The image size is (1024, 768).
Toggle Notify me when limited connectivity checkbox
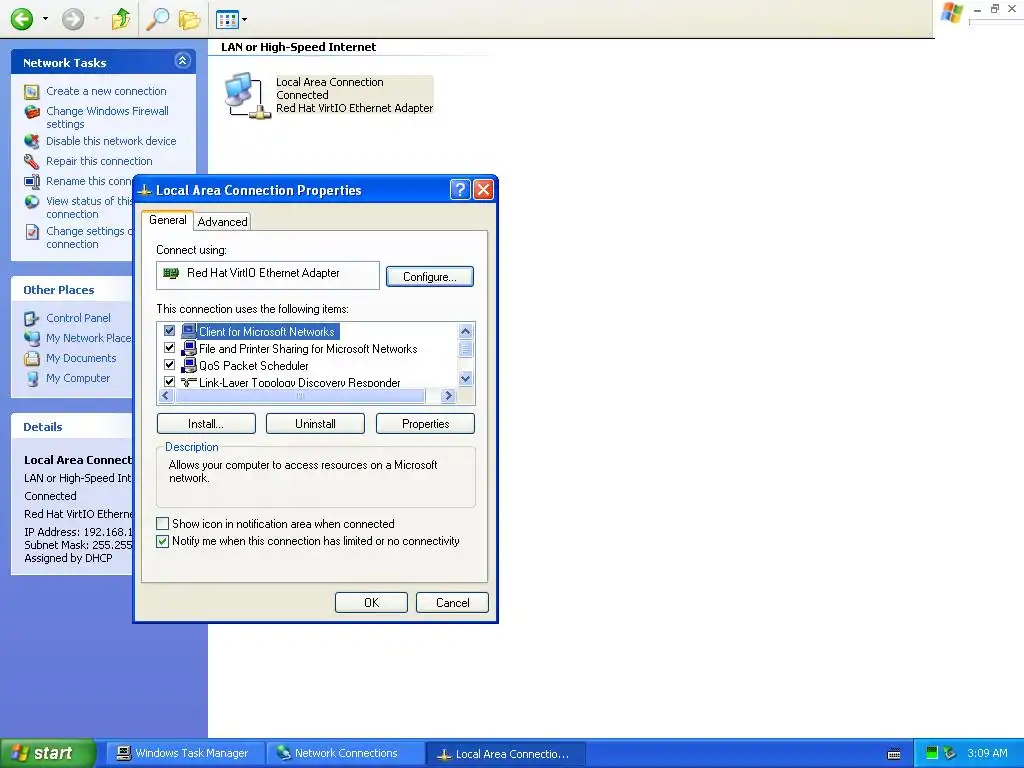tap(163, 541)
